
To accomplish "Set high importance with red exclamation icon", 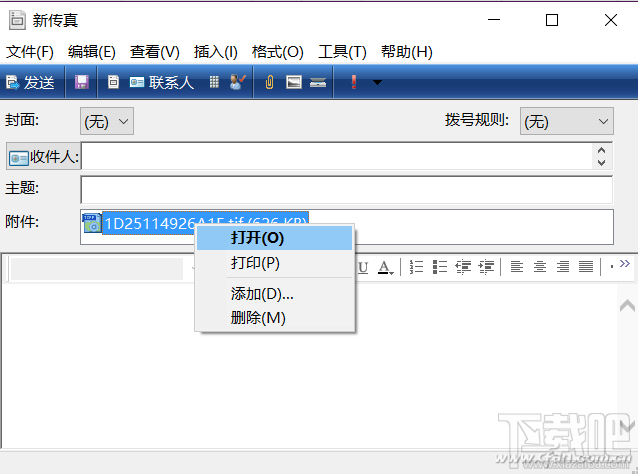I will click(354, 82).
